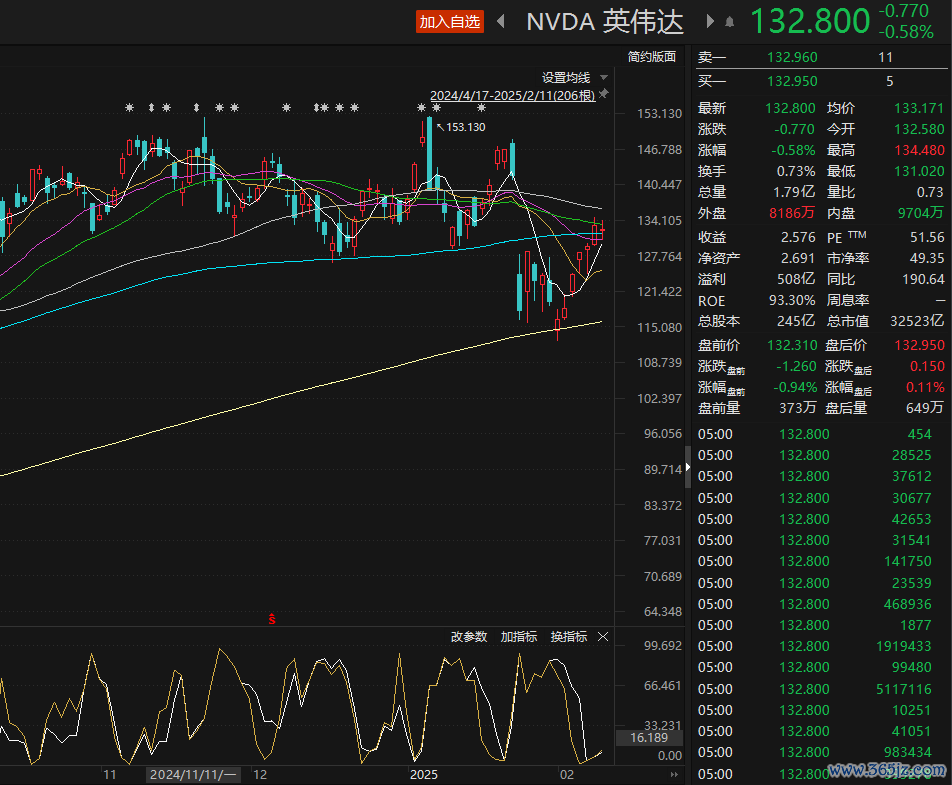
Task: Select trade row with volume 141750
Action: click(x=821, y=561)
